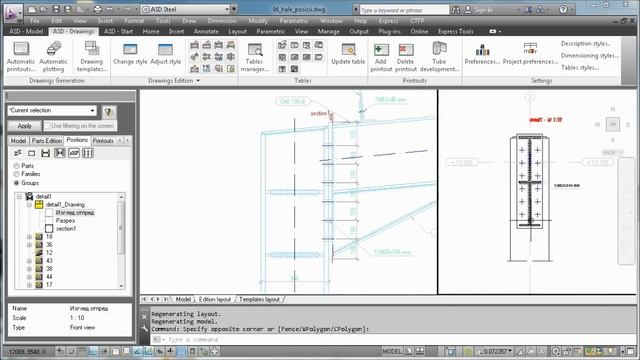Select Parts radio button
This screenshot has height=360, width=640.
point(17,166)
